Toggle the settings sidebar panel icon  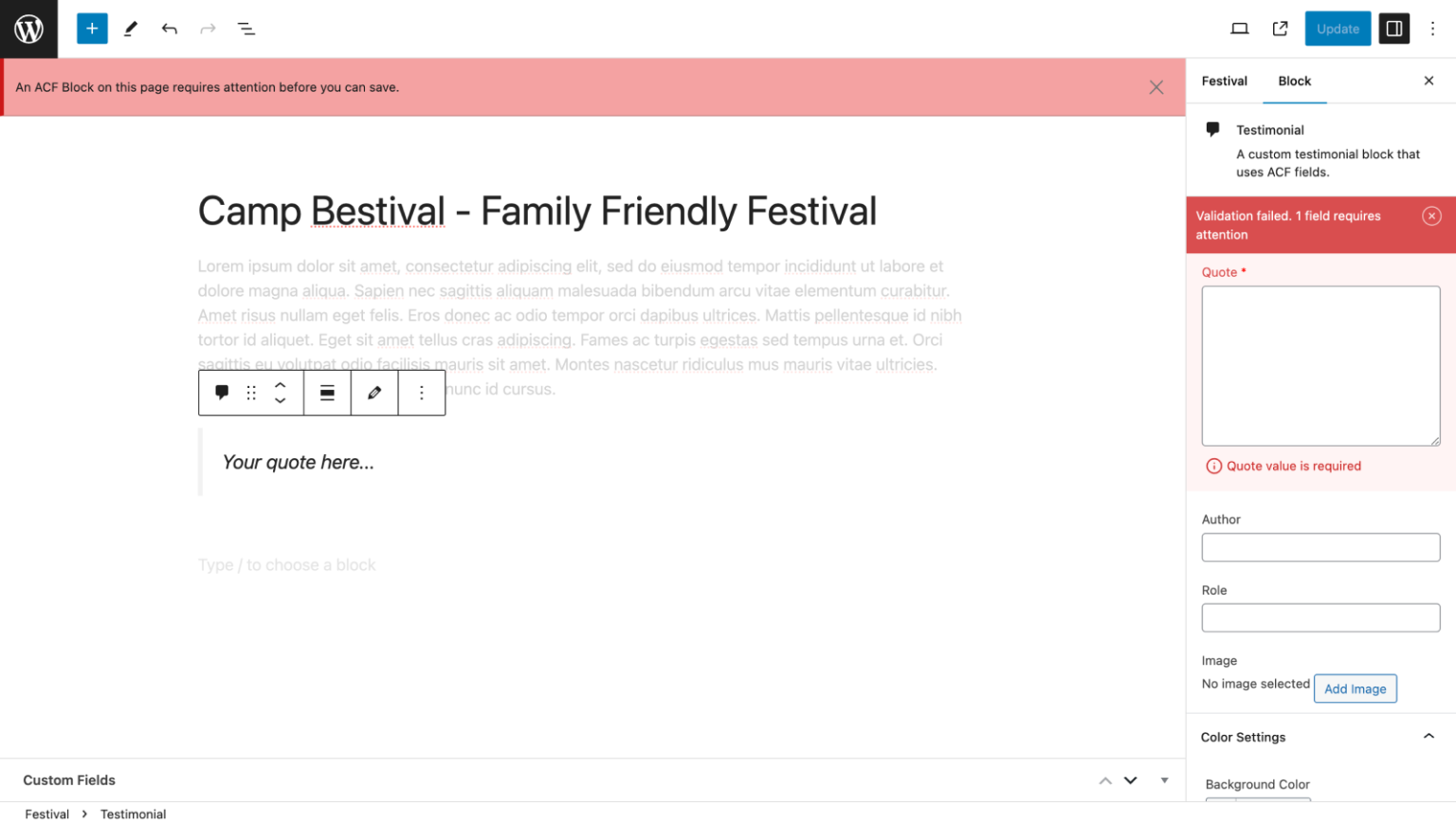[1393, 28]
